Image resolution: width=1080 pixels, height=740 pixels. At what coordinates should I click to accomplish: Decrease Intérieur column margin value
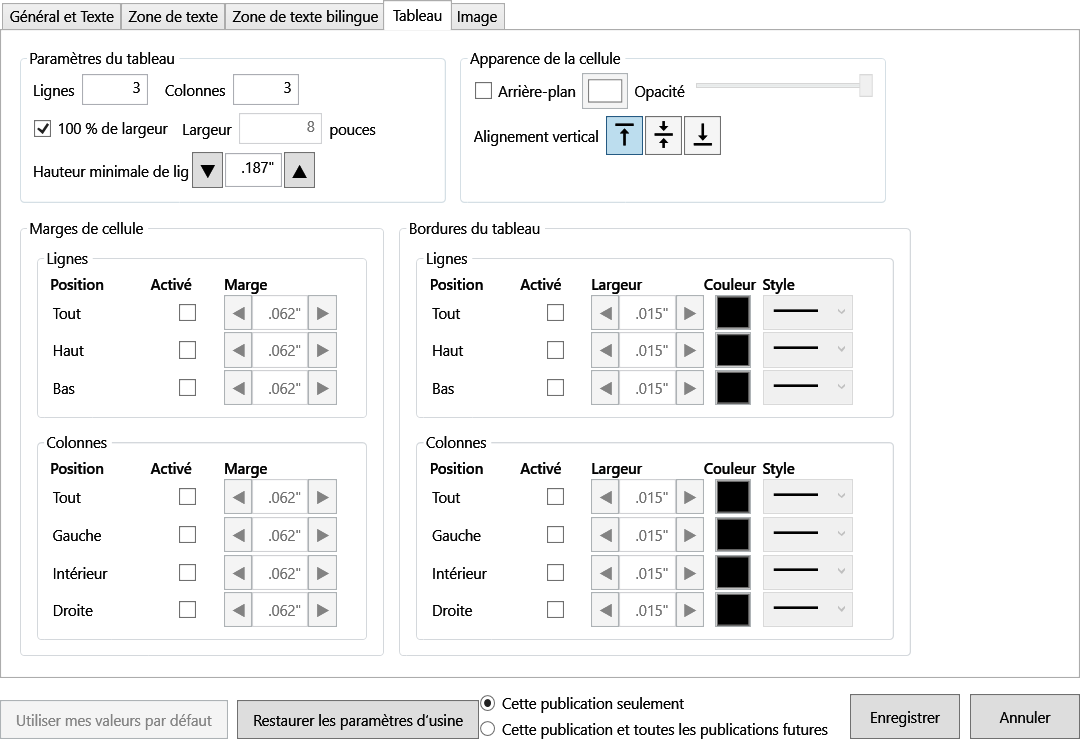[238, 573]
